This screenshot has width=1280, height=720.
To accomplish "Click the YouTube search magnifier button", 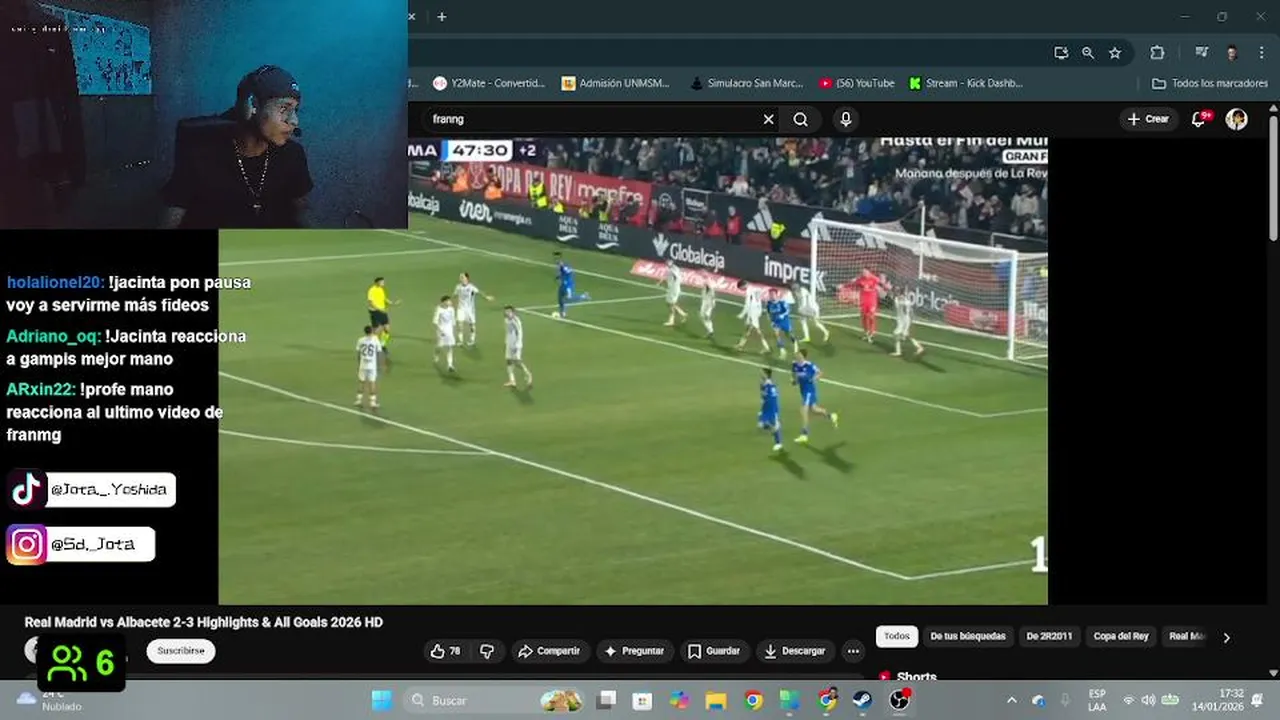I will [801, 119].
